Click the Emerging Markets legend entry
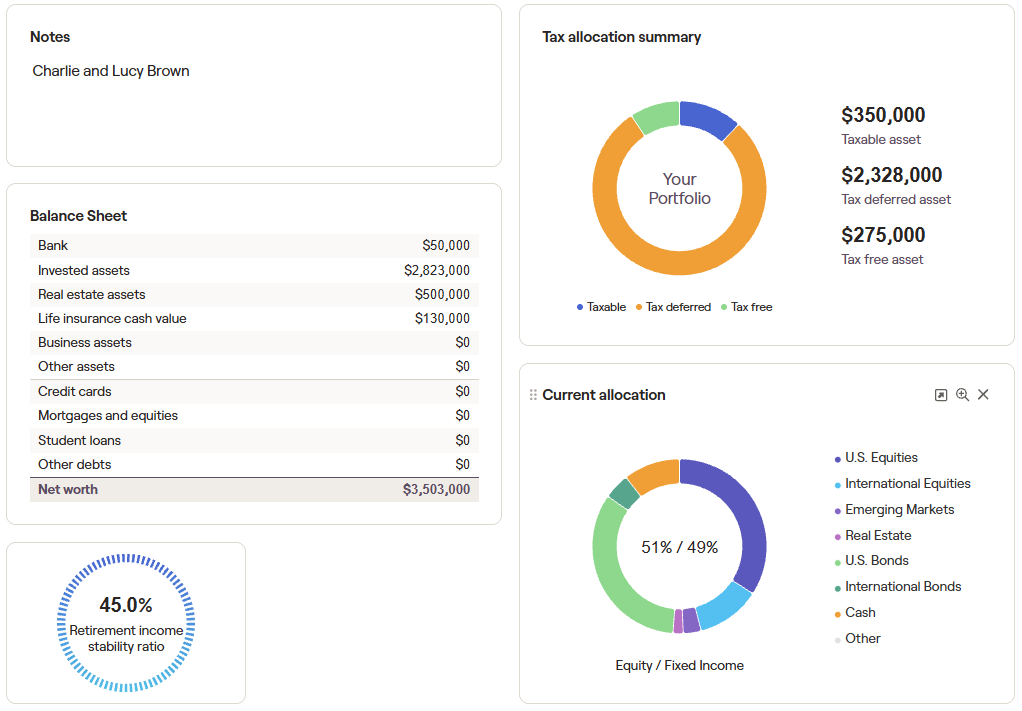 [899, 510]
